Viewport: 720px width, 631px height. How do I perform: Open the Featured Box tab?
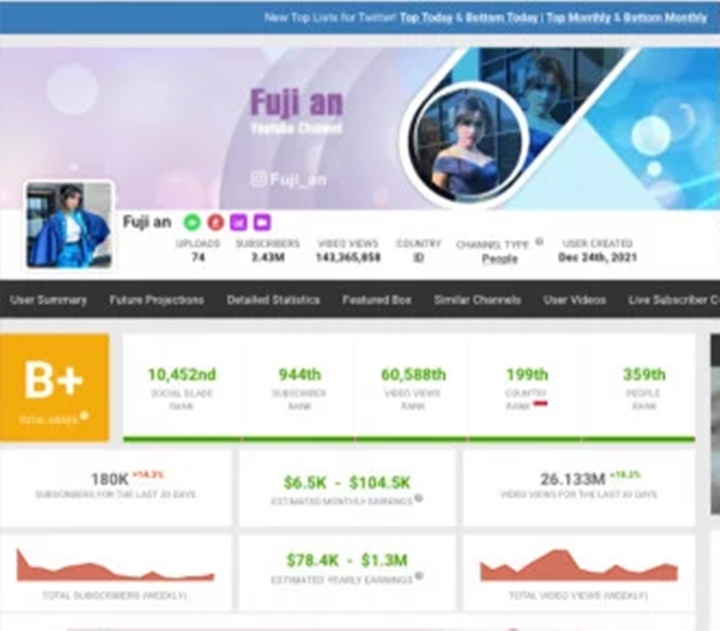(377, 300)
